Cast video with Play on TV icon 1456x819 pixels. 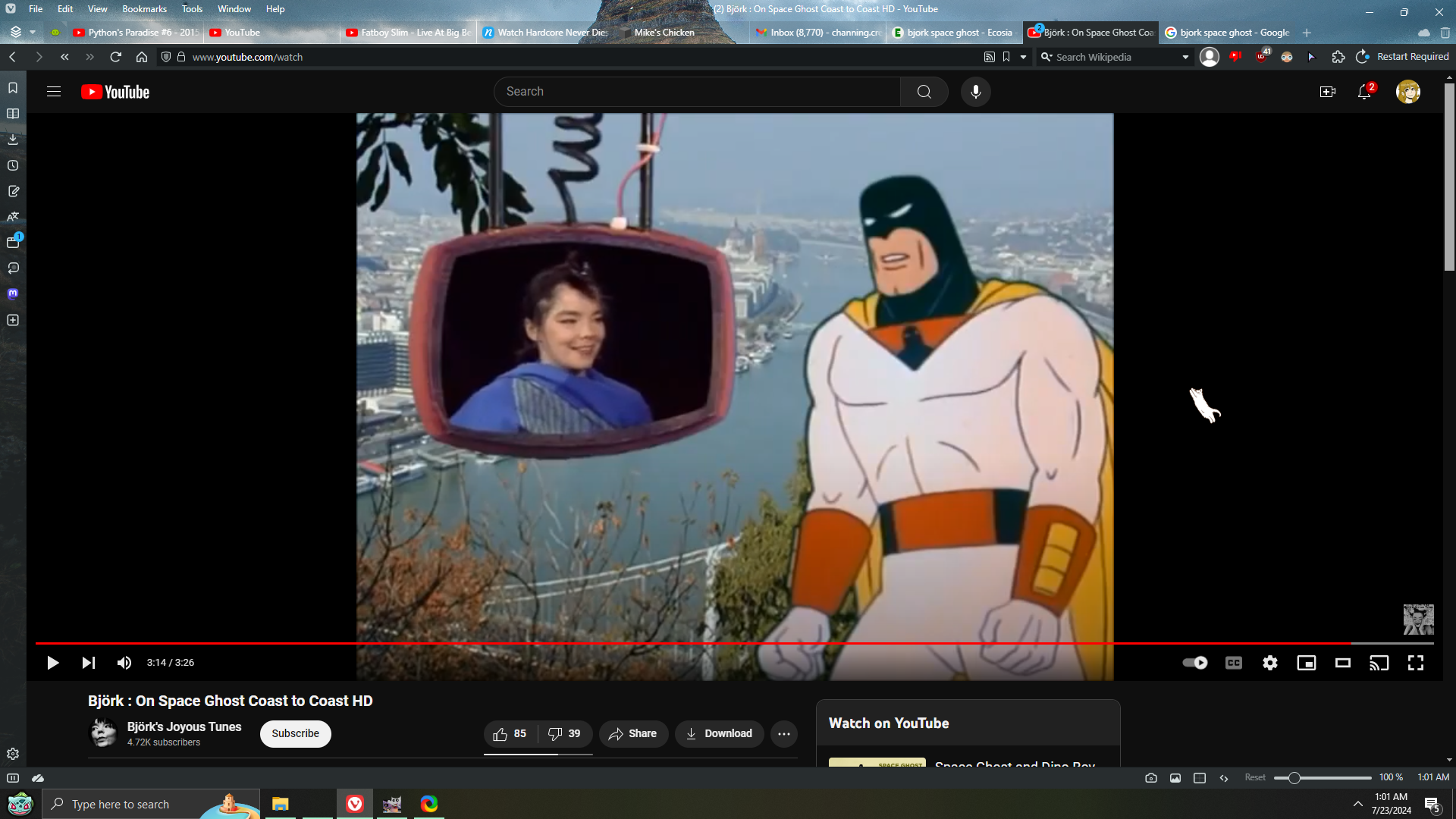[1379, 663]
